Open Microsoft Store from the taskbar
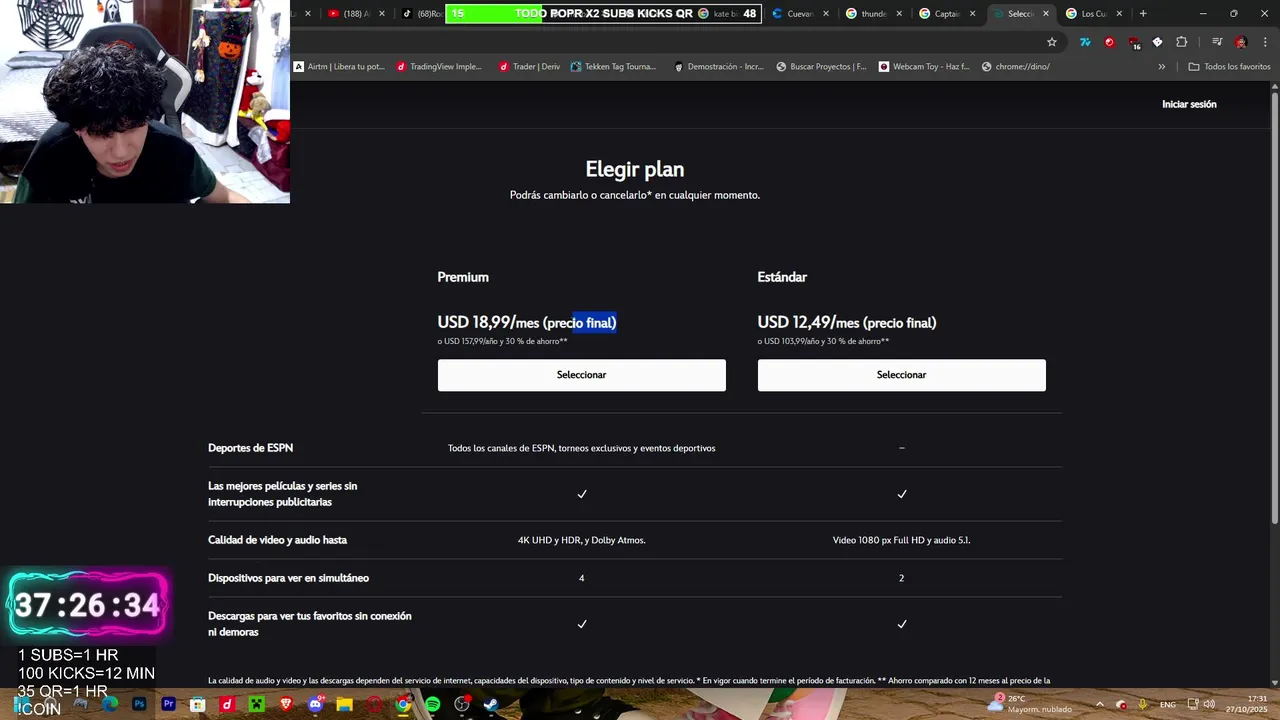Screen dimensions: 1280x720 coord(198,704)
